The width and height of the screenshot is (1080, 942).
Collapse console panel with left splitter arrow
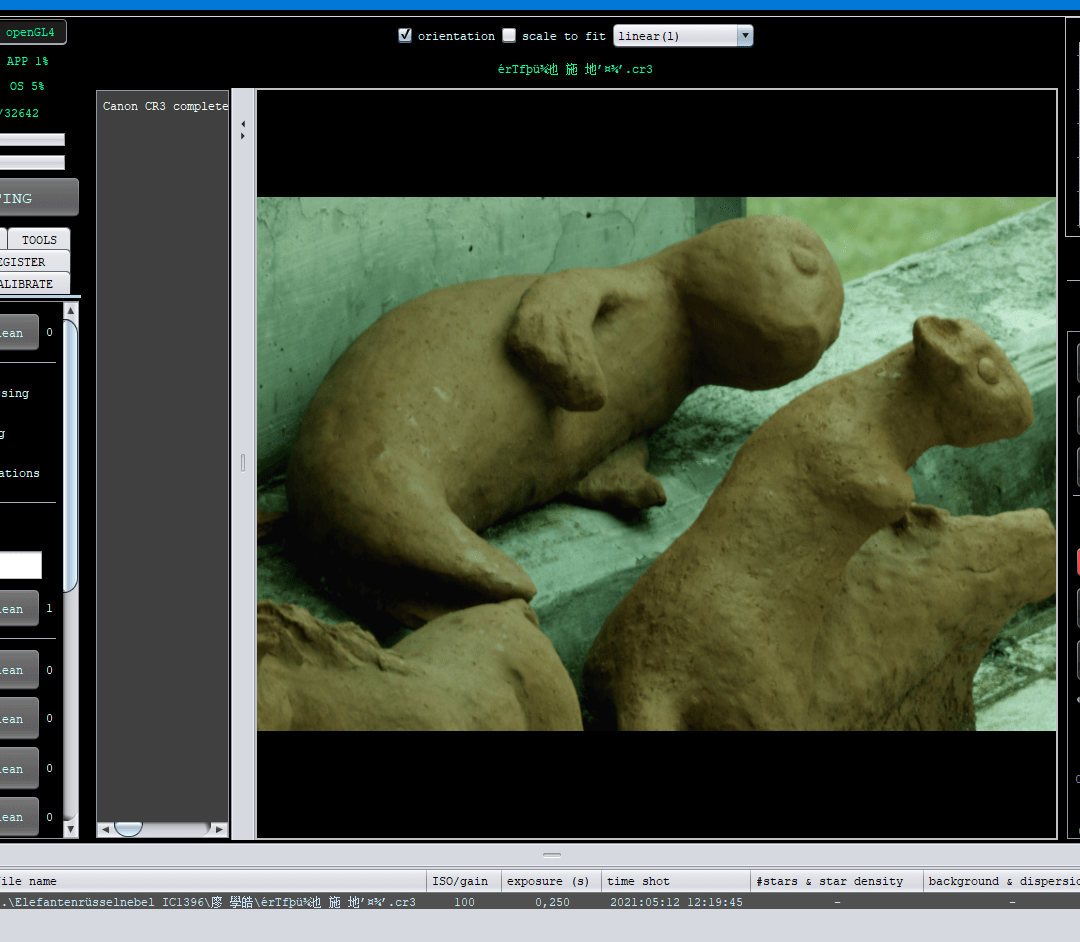tap(243, 125)
